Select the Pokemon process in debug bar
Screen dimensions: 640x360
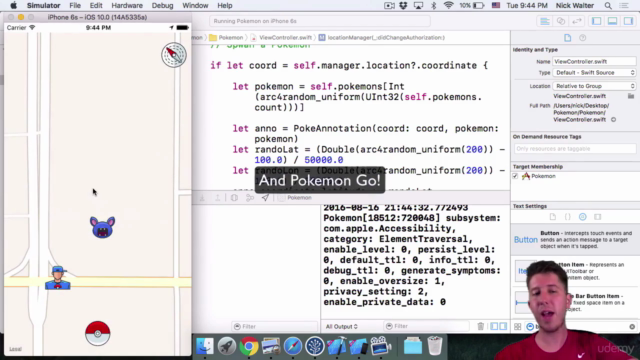click(295, 198)
